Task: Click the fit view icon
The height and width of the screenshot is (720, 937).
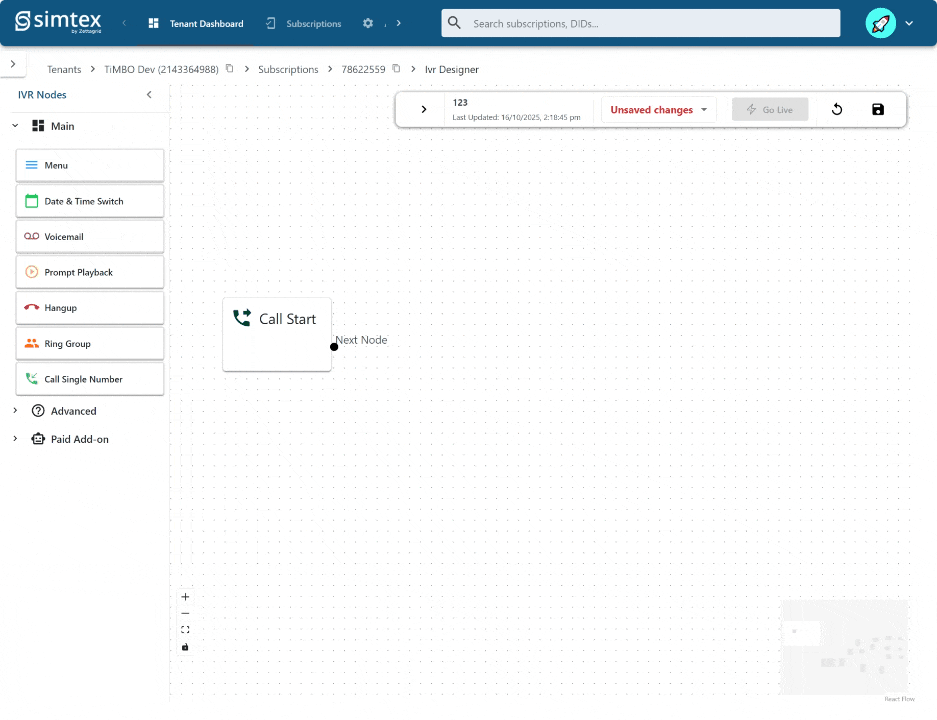Action: tap(185, 630)
